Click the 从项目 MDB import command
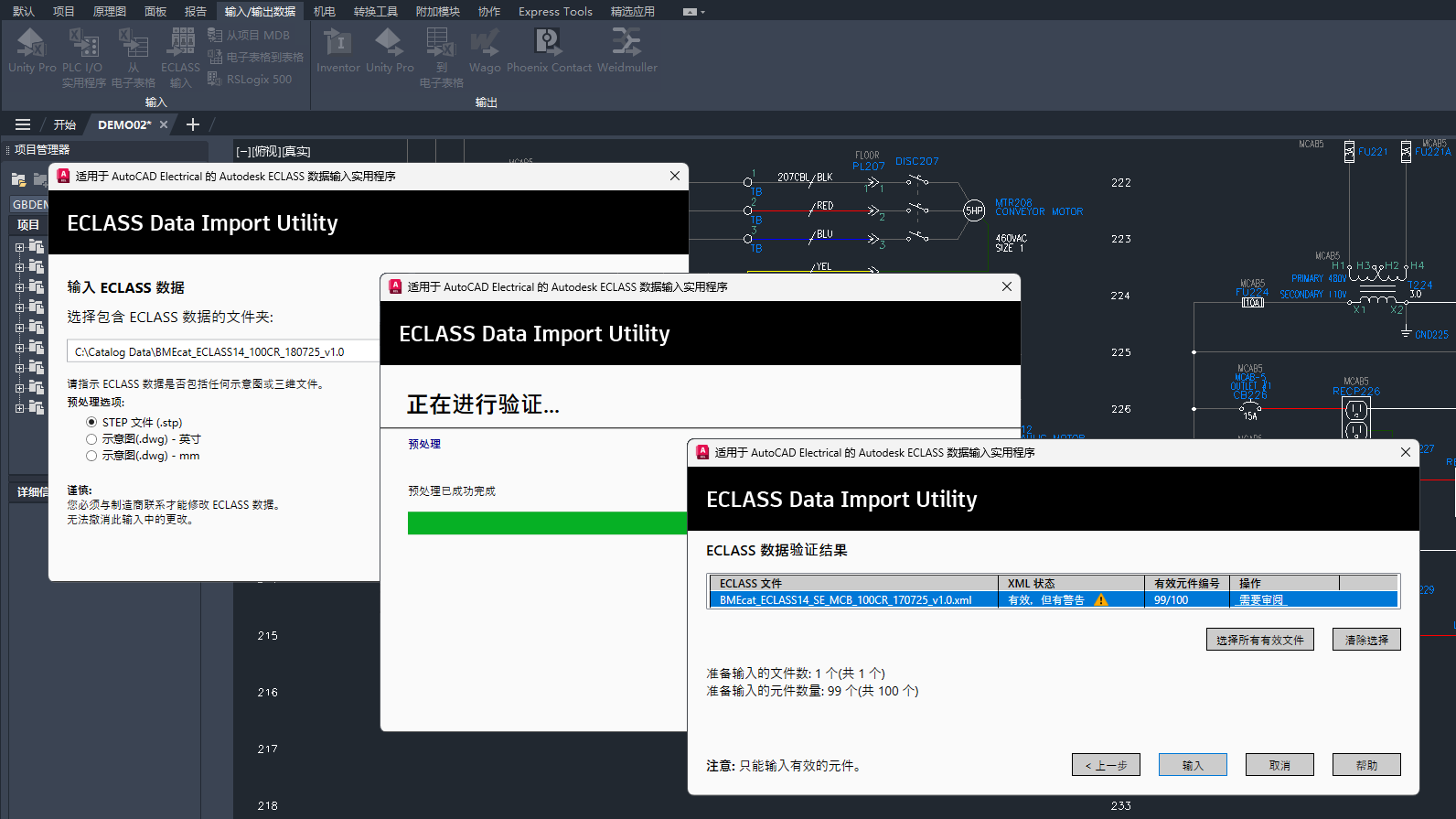 click(x=249, y=36)
